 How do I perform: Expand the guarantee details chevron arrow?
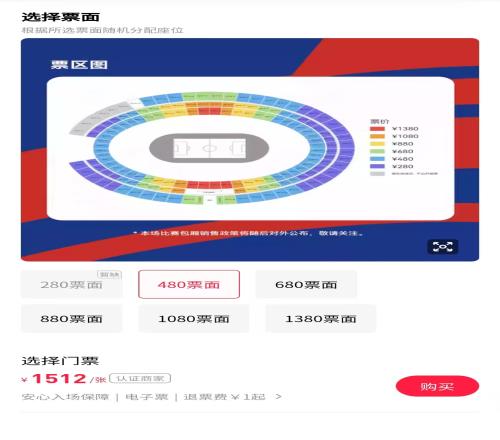coord(279,397)
